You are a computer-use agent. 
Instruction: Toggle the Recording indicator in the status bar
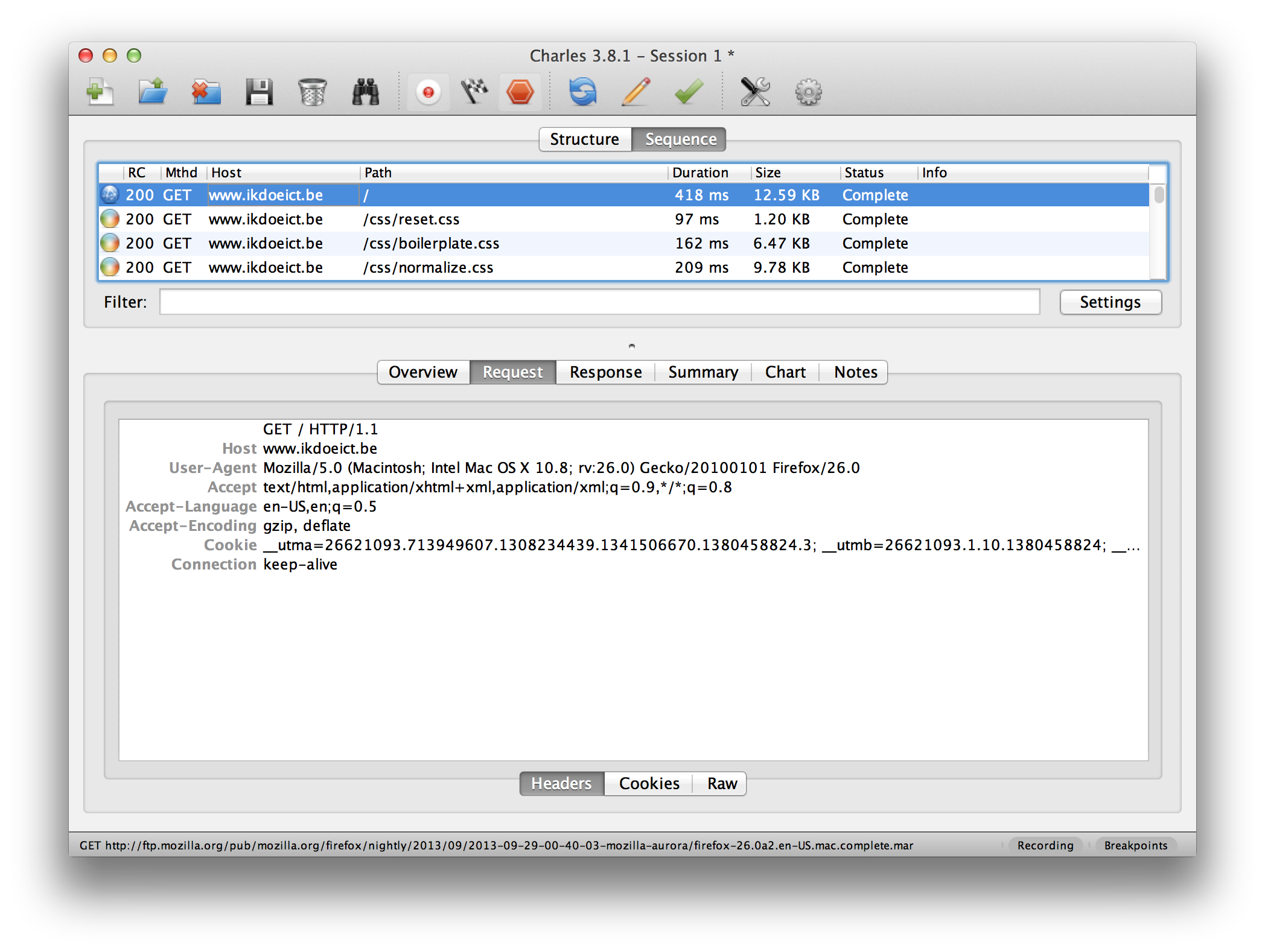point(1045,845)
